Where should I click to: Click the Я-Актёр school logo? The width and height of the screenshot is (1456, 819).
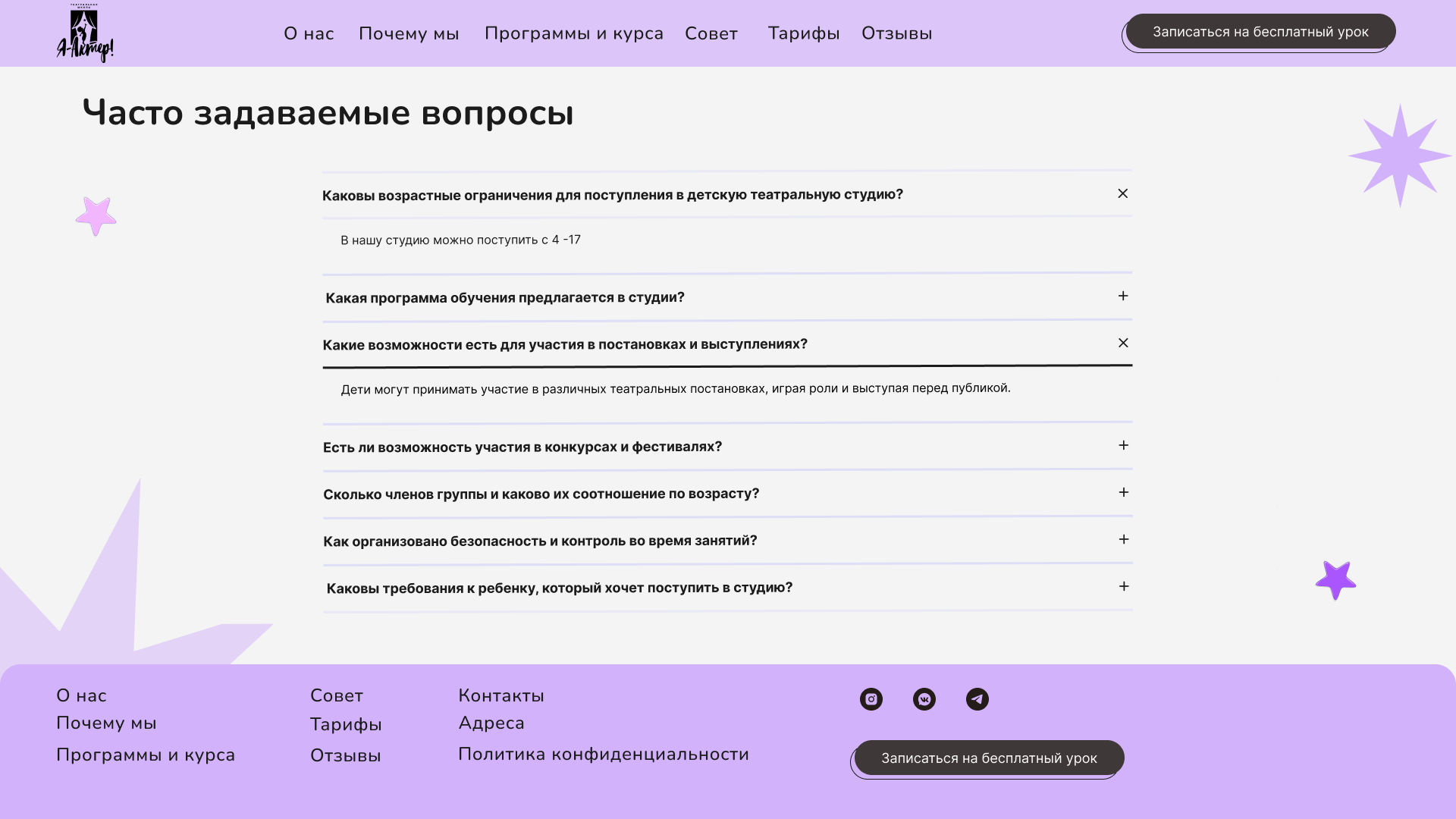pyautogui.click(x=84, y=32)
